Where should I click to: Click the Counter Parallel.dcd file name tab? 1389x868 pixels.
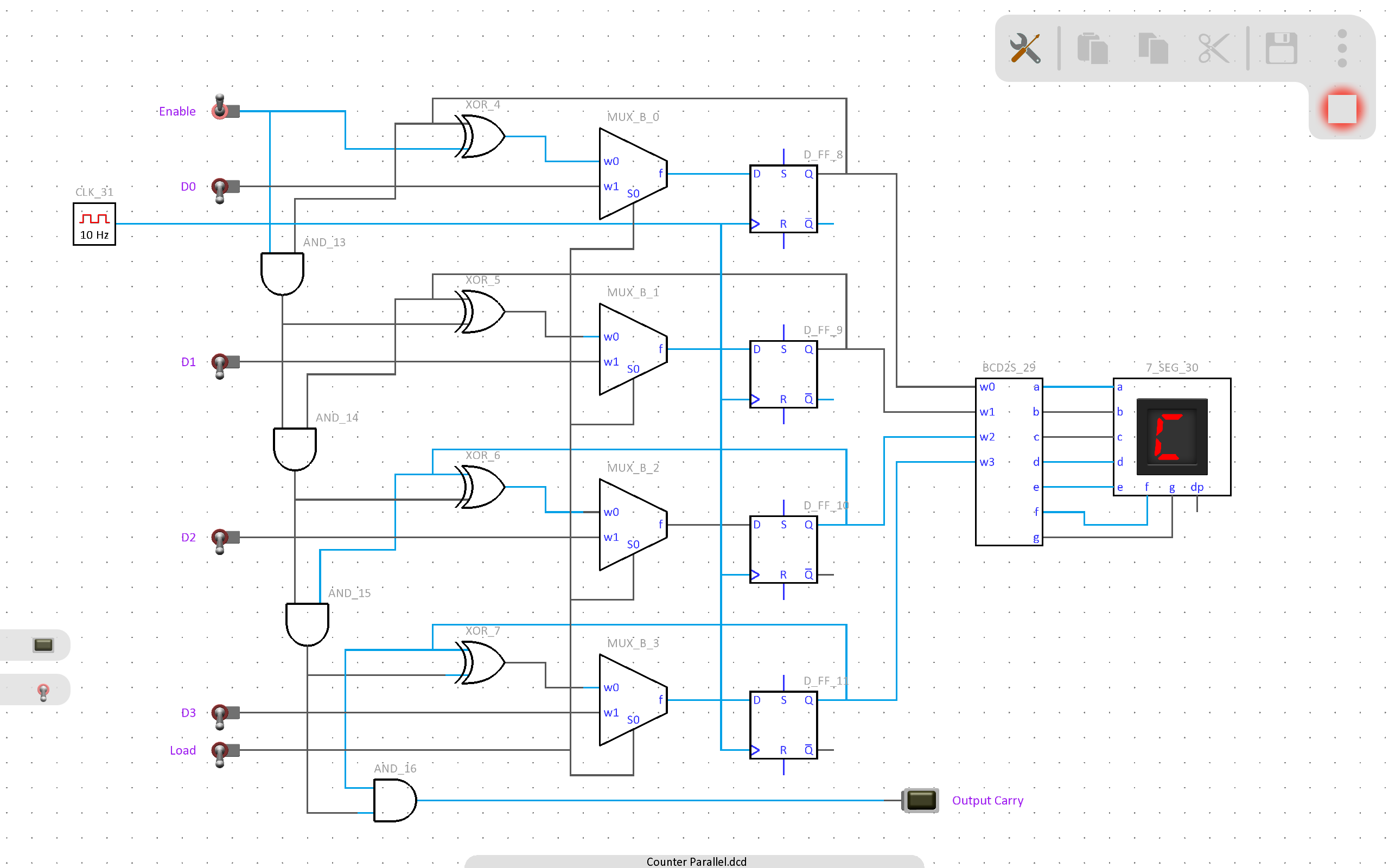[x=696, y=861]
